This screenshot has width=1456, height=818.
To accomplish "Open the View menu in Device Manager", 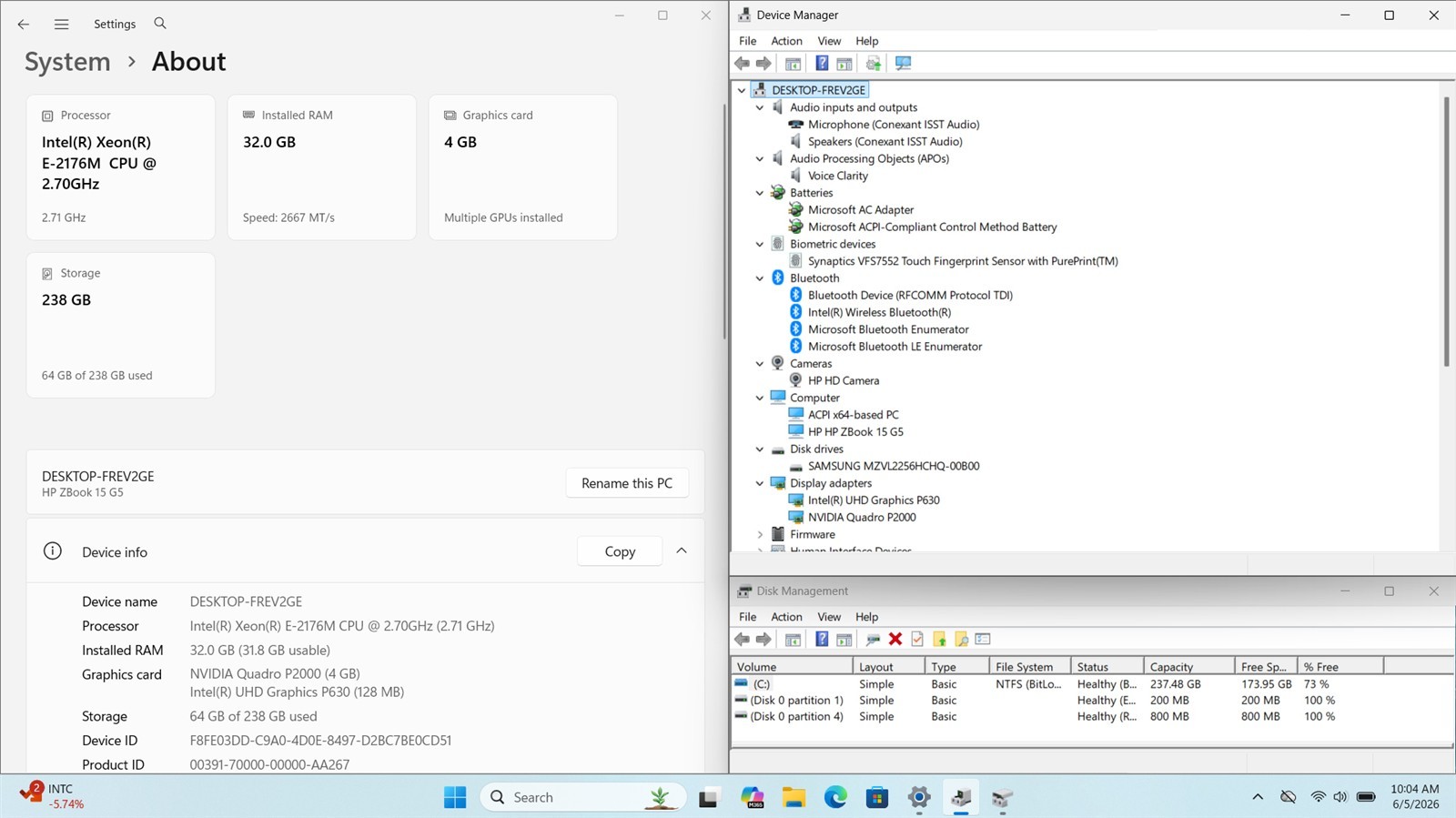I will point(829,41).
